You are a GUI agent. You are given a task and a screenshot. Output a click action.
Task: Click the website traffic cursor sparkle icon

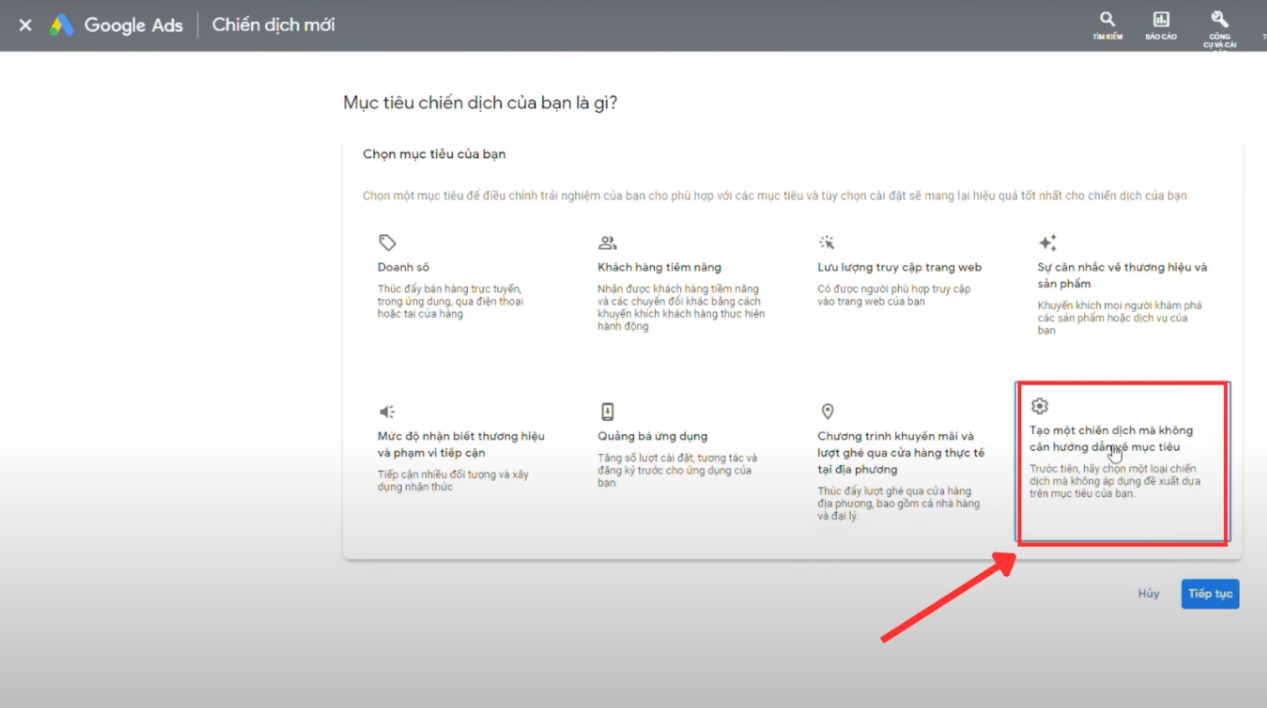[827, 243]
